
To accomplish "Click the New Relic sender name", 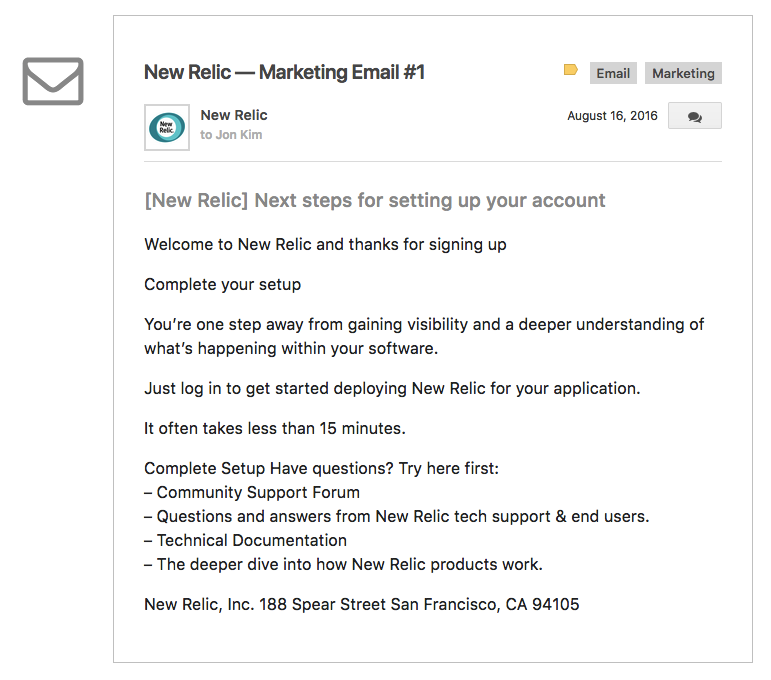I will pyautogui.click(x=234, y=115).
